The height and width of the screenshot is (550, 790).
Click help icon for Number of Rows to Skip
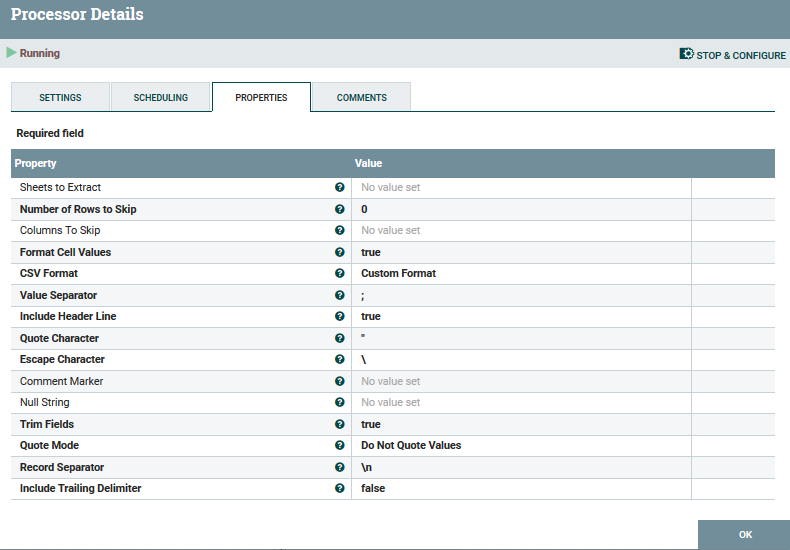pyautogui.click(x=340, y=209)
